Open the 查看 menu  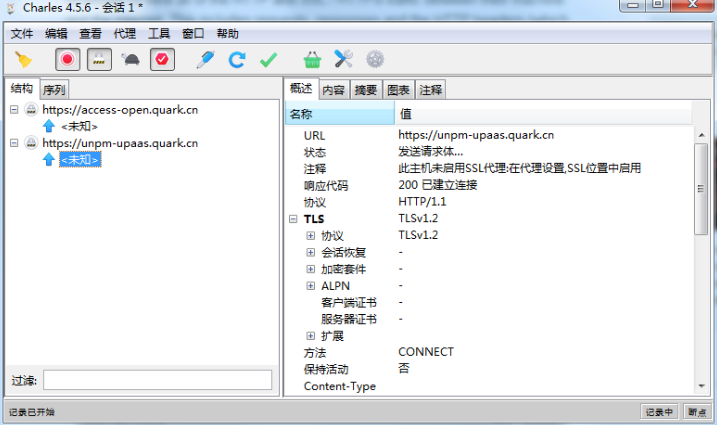coord(90,33)
